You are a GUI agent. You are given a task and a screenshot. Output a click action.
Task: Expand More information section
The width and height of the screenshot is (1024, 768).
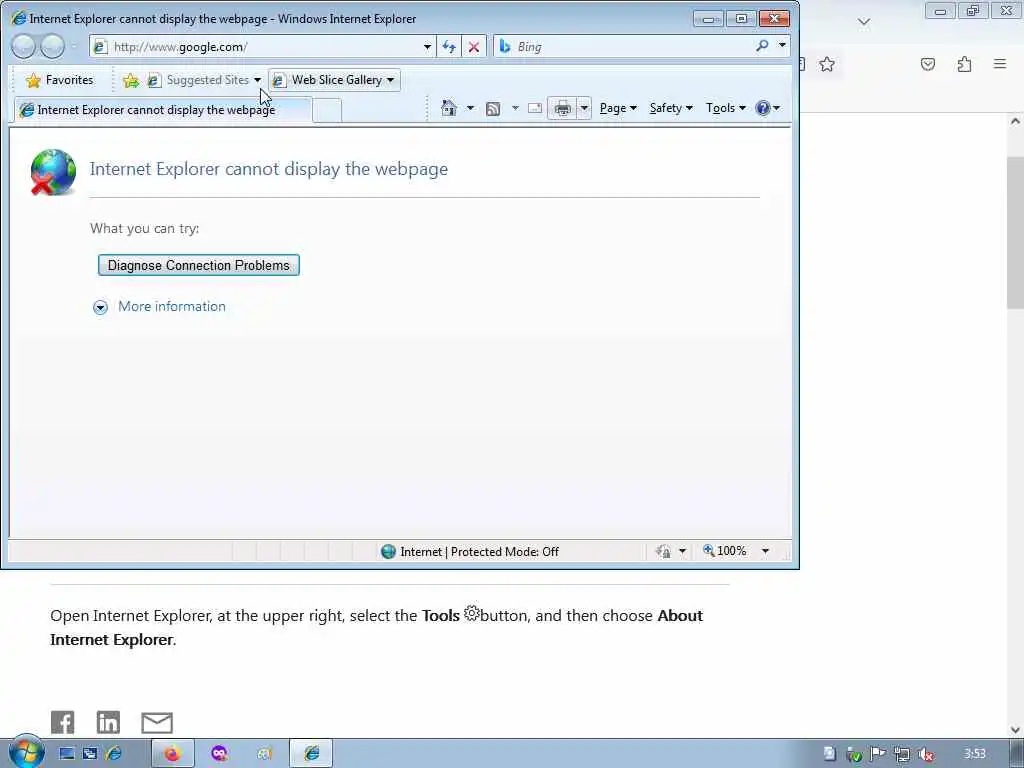(160, 306)
